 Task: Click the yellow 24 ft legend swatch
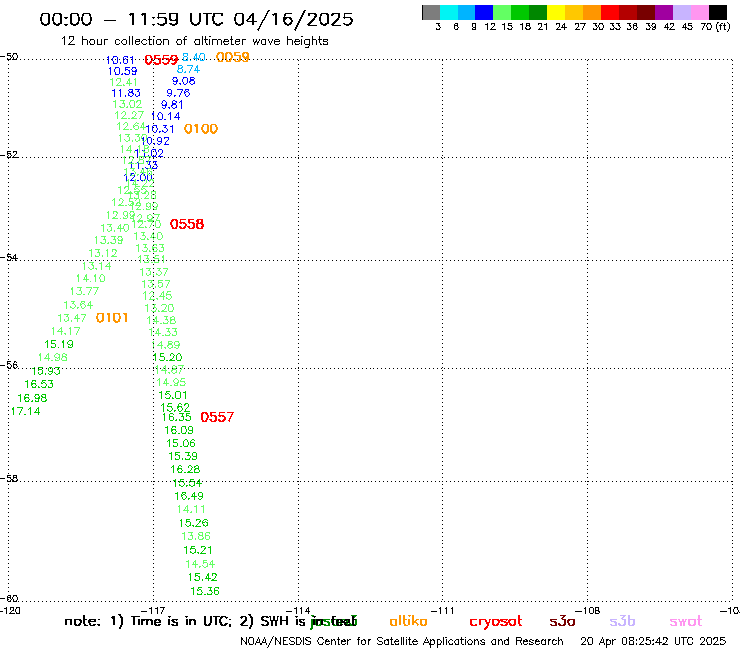pyautogui.click(x=556, y=12)
